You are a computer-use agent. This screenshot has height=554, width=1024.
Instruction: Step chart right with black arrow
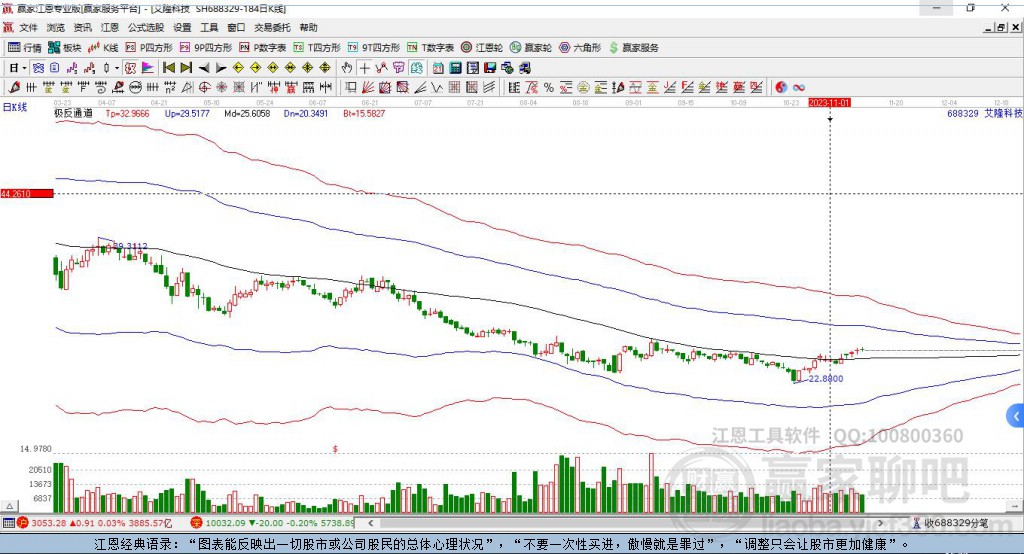click(221, 68)
